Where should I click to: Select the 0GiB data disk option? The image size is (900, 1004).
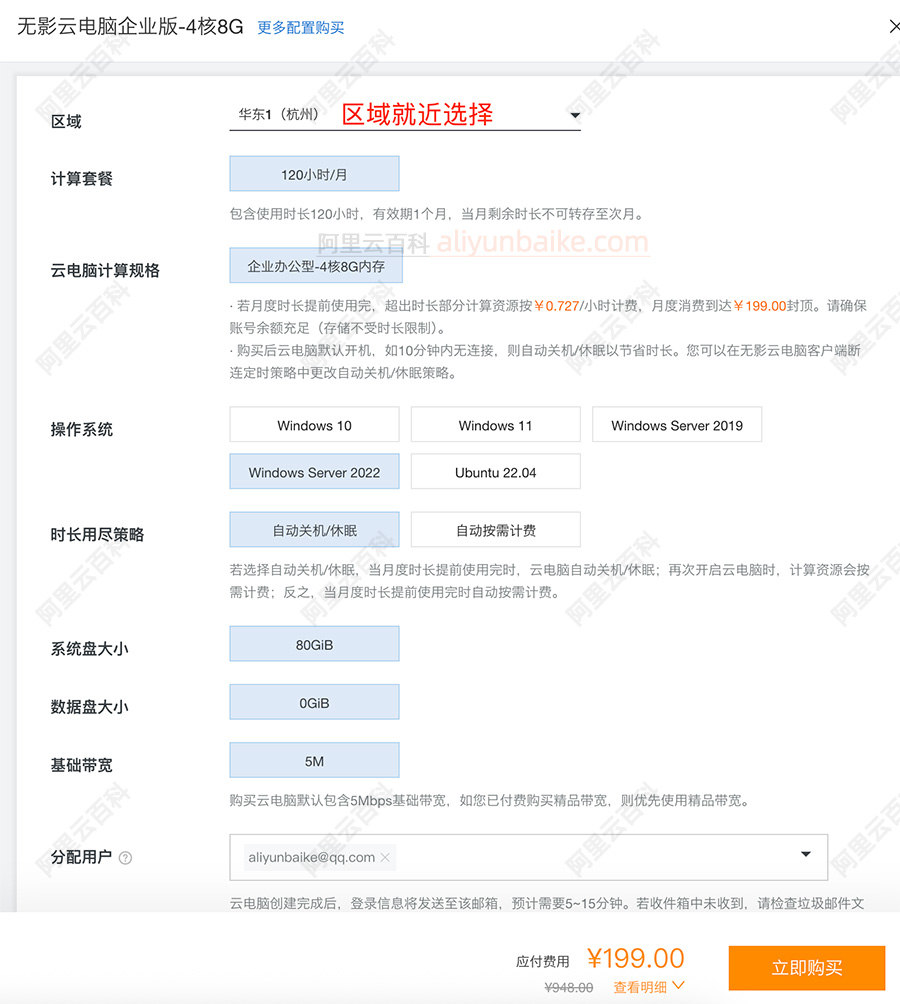click(x=314, y=701)
